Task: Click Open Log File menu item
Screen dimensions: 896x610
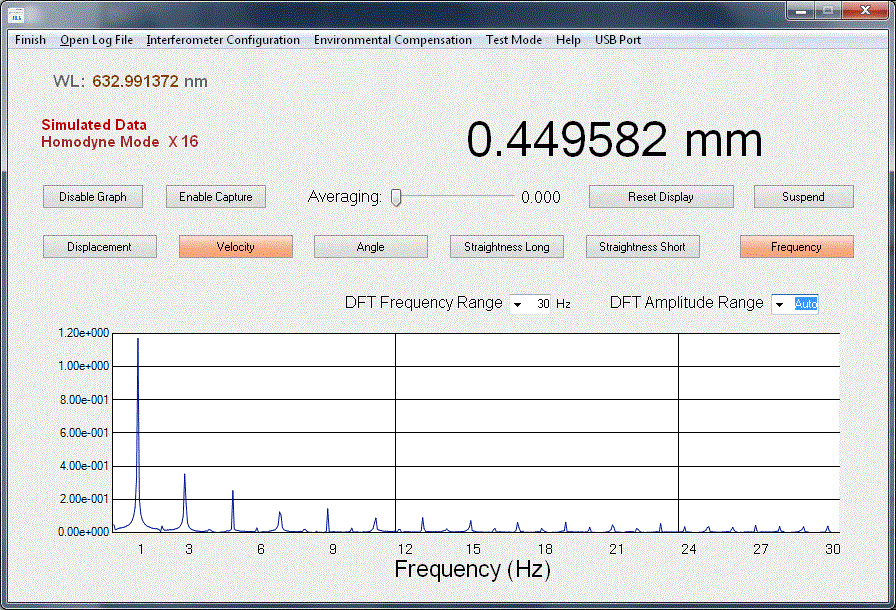Action: pos(96,40)
